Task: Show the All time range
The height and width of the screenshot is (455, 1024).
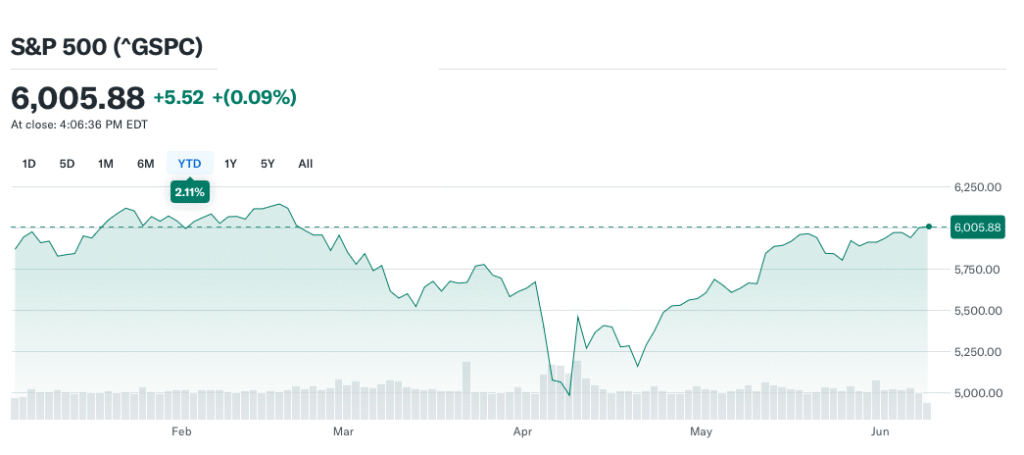Action: tap(305, 163)
